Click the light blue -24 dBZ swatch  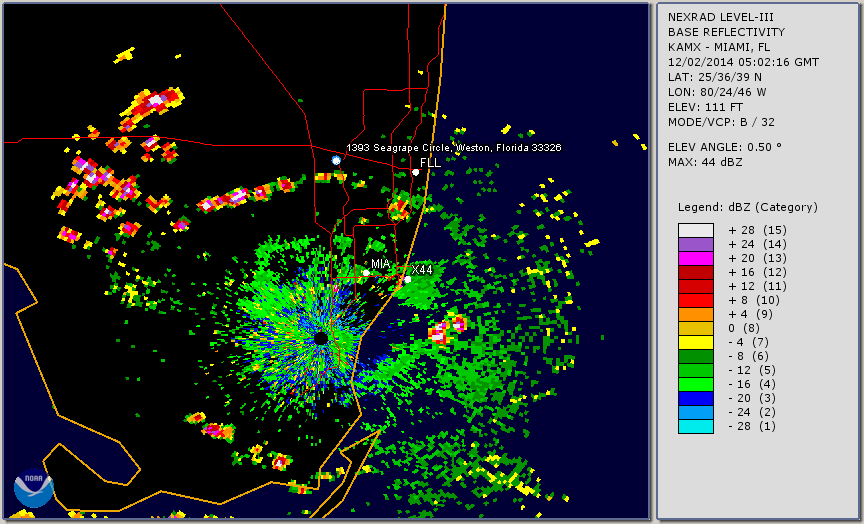(695, 413)
